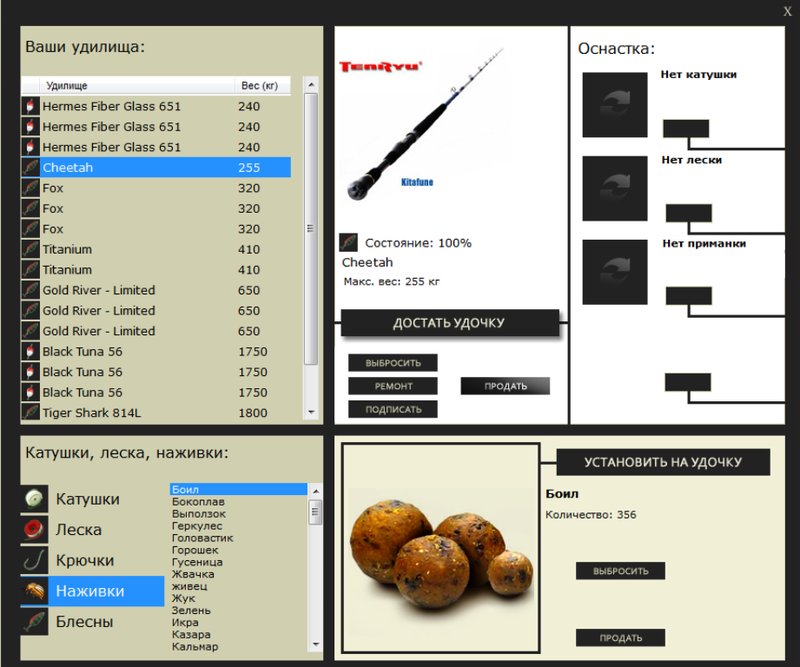Viewport: 800px width, 667px height.
Task: Click ПРОДАТЬ in the Боил bait panel
Action: [620, 638]
